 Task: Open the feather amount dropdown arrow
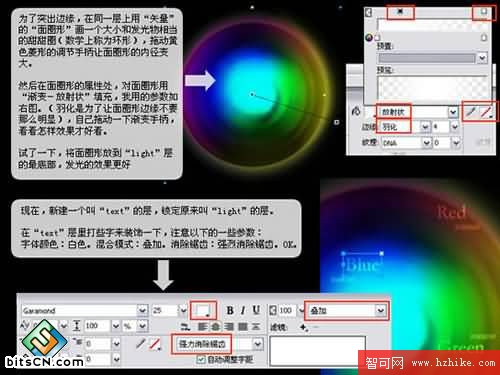pyautogui.click(x=455, y=127)
